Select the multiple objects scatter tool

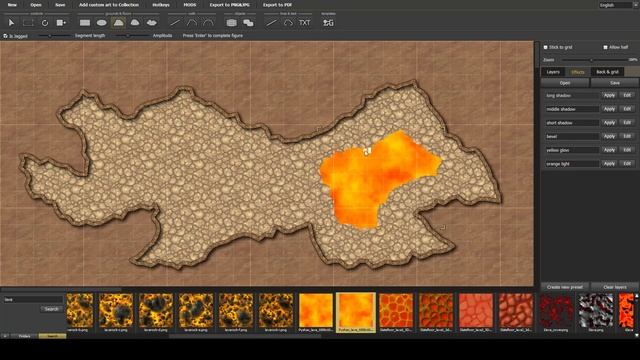pyautogui.click(x=248, y=23)
